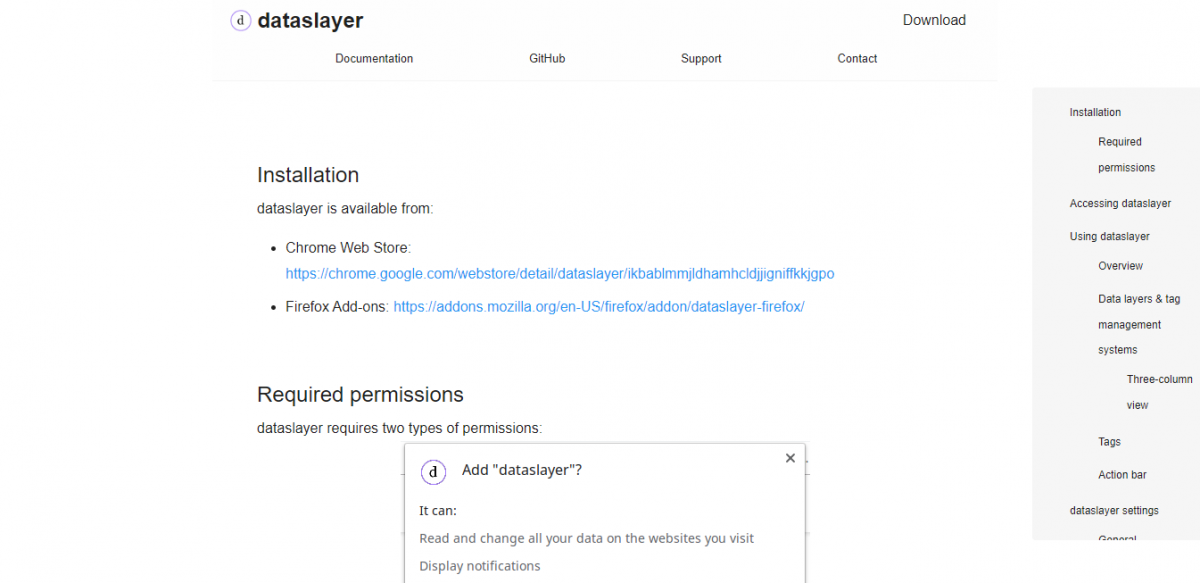Screen dimensions: 1200x583
Task: Open the Firefox Add-ons link
Action: pyautogui.click(x=598, y=306)
